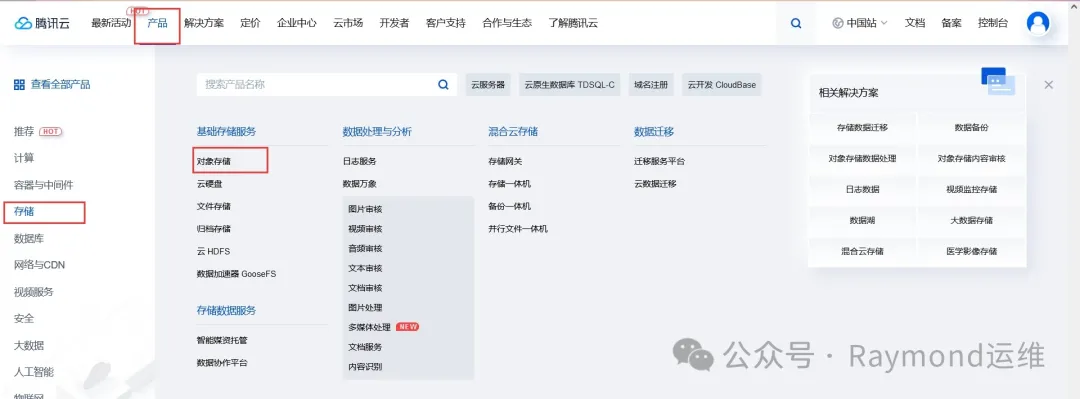Open the 控制台 console link
Image resolution: width=1080 pixels, height=399 pixels.
click(993, 23)
